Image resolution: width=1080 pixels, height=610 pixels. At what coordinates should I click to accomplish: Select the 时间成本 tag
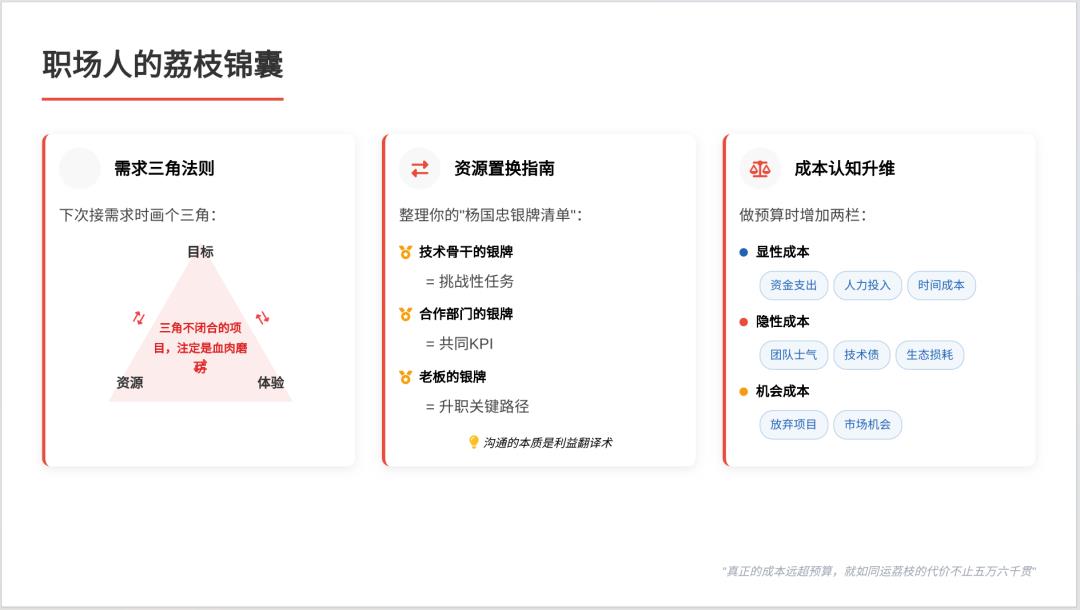tap(941, 285)
